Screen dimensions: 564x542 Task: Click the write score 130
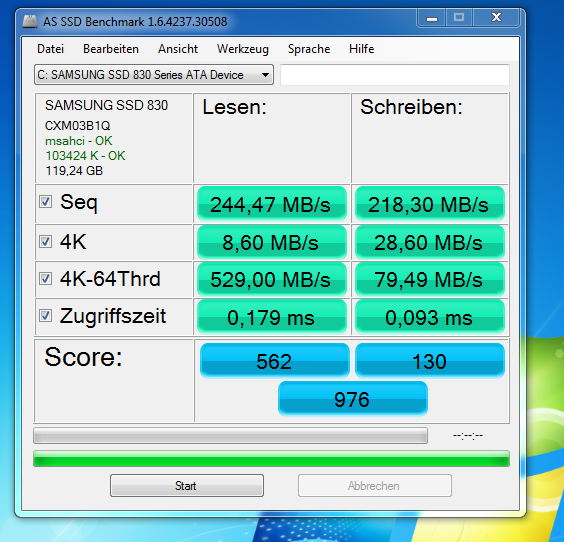point(429,361)
